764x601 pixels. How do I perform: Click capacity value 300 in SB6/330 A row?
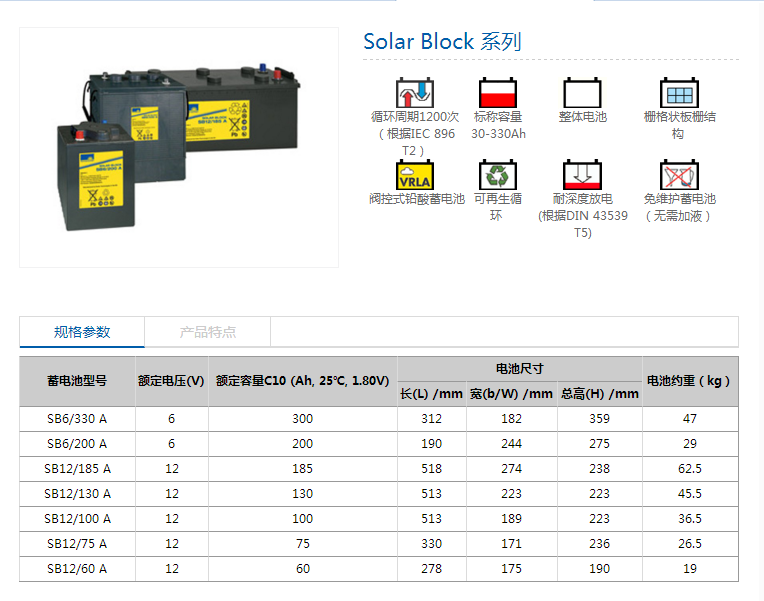point(303,419)
